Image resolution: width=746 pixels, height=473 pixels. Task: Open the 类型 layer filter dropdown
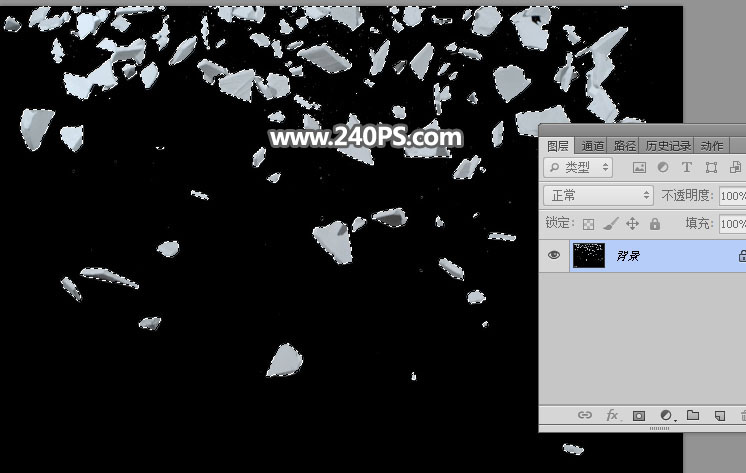pyautogui.click(x=578, y=168)
